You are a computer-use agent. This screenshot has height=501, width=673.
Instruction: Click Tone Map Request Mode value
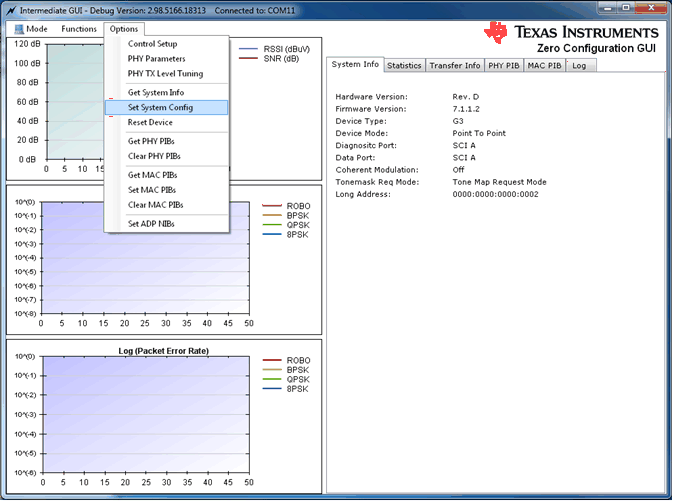pos(499,182)
